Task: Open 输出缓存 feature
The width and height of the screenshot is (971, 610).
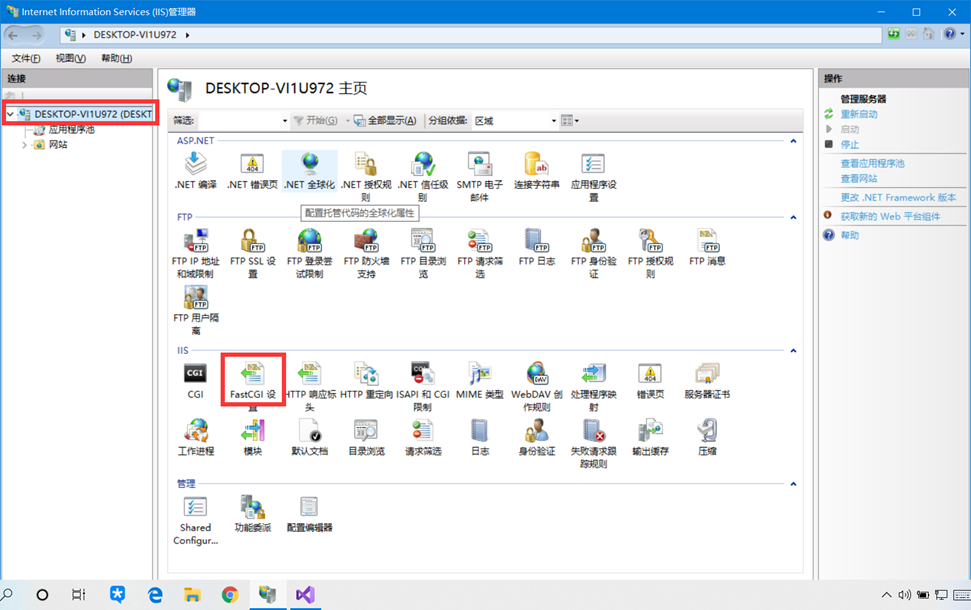Action: (x=650, y=437)
